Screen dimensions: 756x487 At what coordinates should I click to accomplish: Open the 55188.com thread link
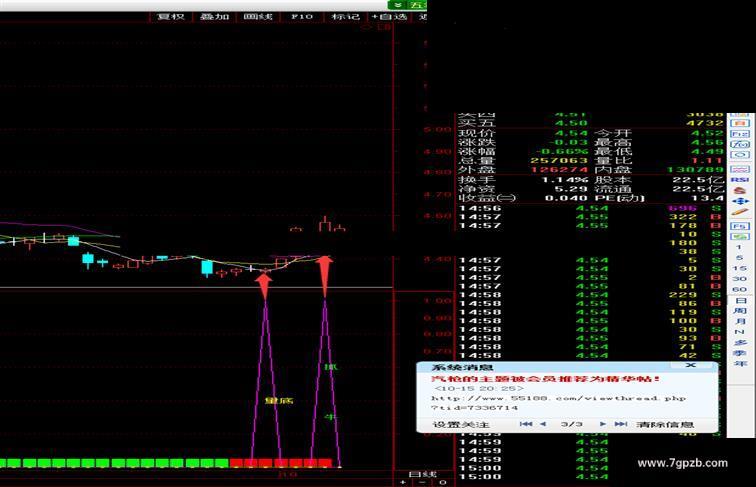[558, 403]
